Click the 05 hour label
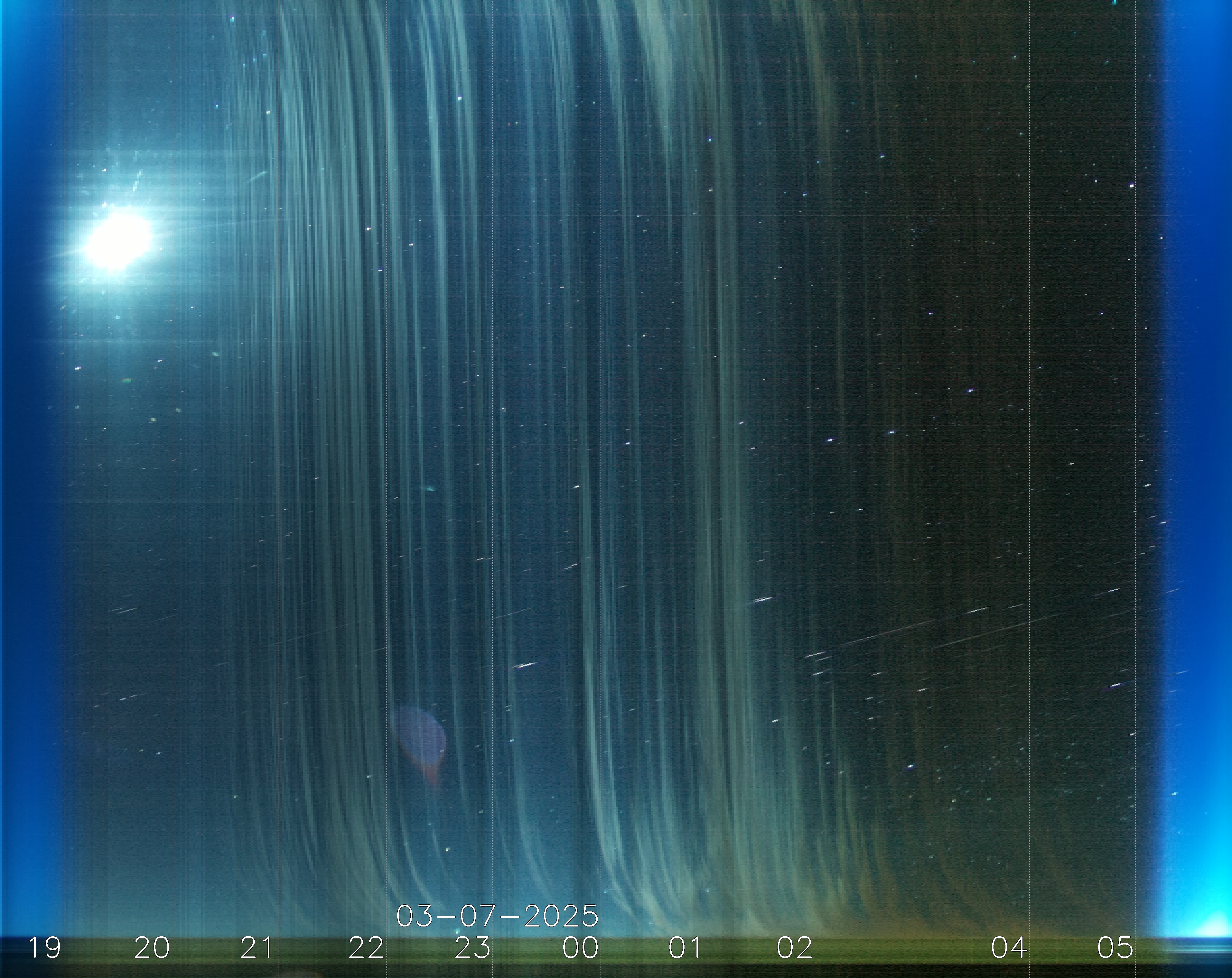Image resolution: width=1232 pixels, height=978 pixels. pos(1115,948)
